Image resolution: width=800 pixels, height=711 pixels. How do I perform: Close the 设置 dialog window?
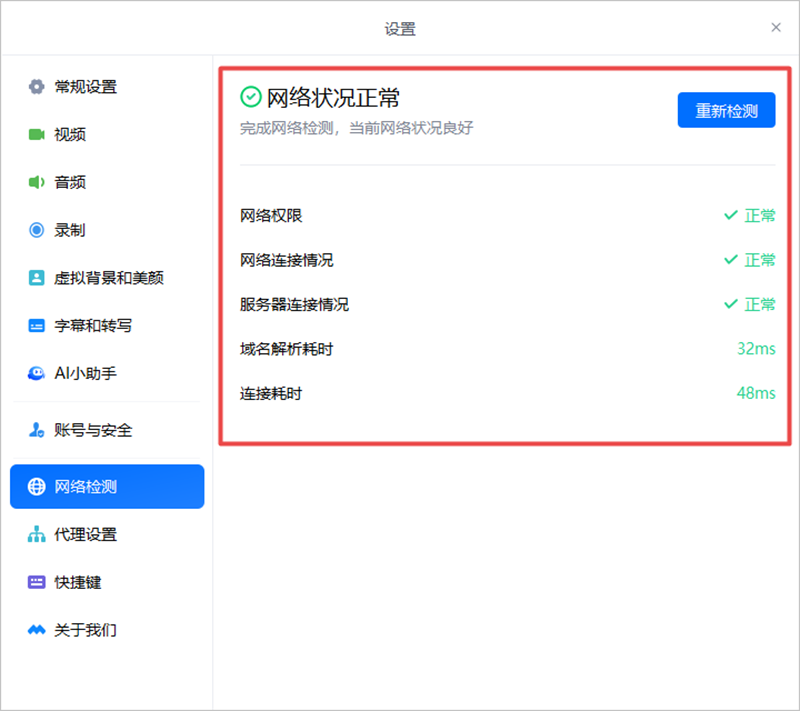(x=776, y=28)
